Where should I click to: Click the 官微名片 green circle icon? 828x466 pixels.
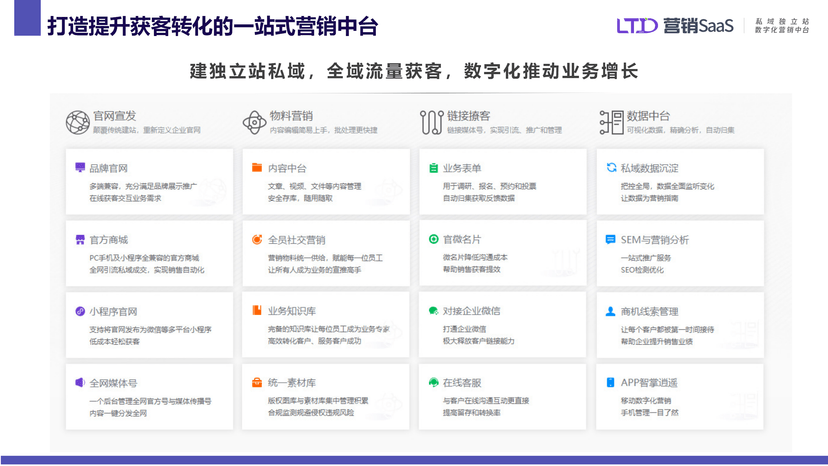[x=434, y=239]
